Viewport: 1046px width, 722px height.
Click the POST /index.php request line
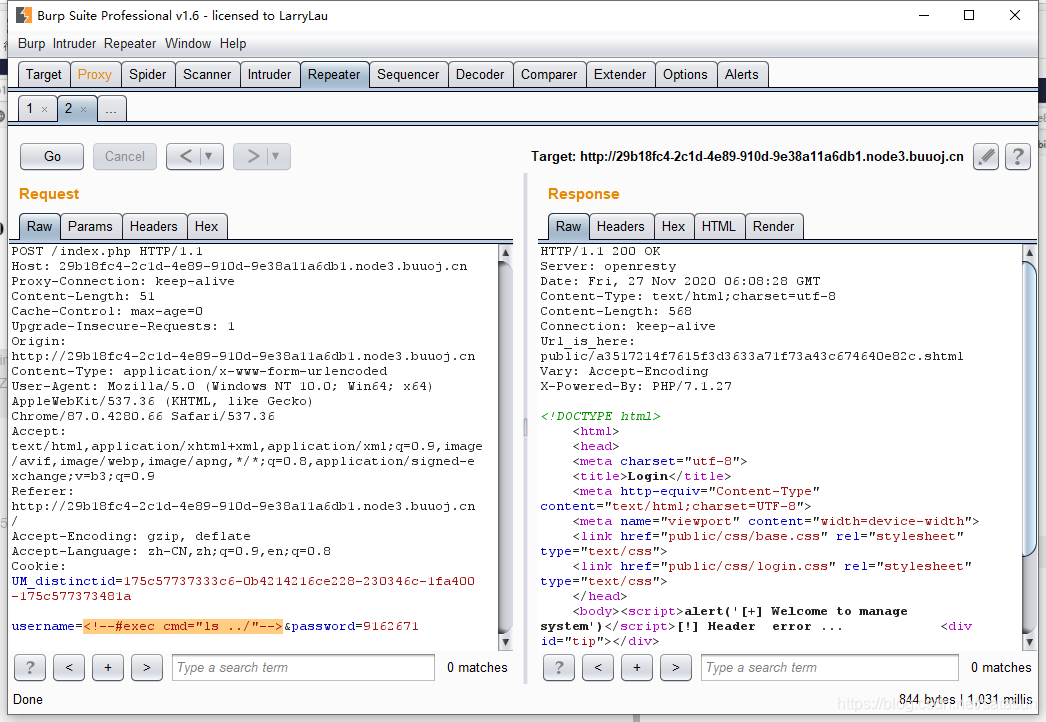pyautogui.click(x=107, y=252)
